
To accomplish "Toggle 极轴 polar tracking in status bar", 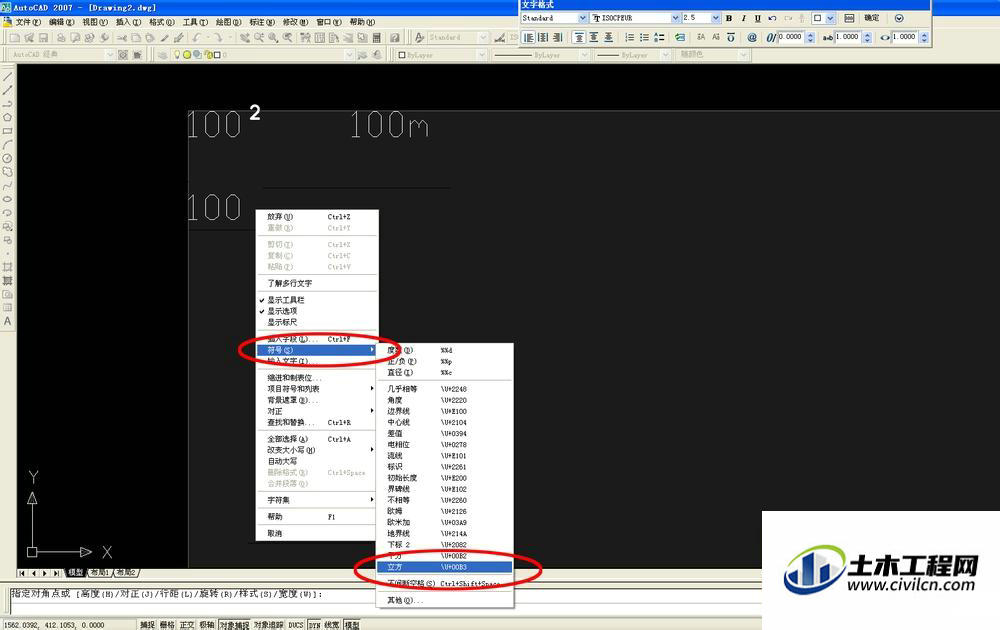I will click(x=207, y=625).
